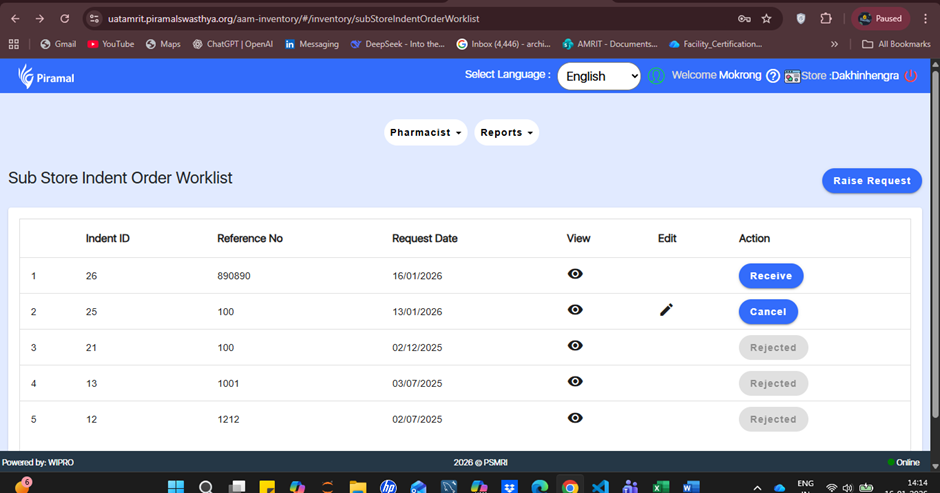940x493 pixels.
Task: View details of indent ID 26
Action: pyautogui.click(x=575, y=274)
